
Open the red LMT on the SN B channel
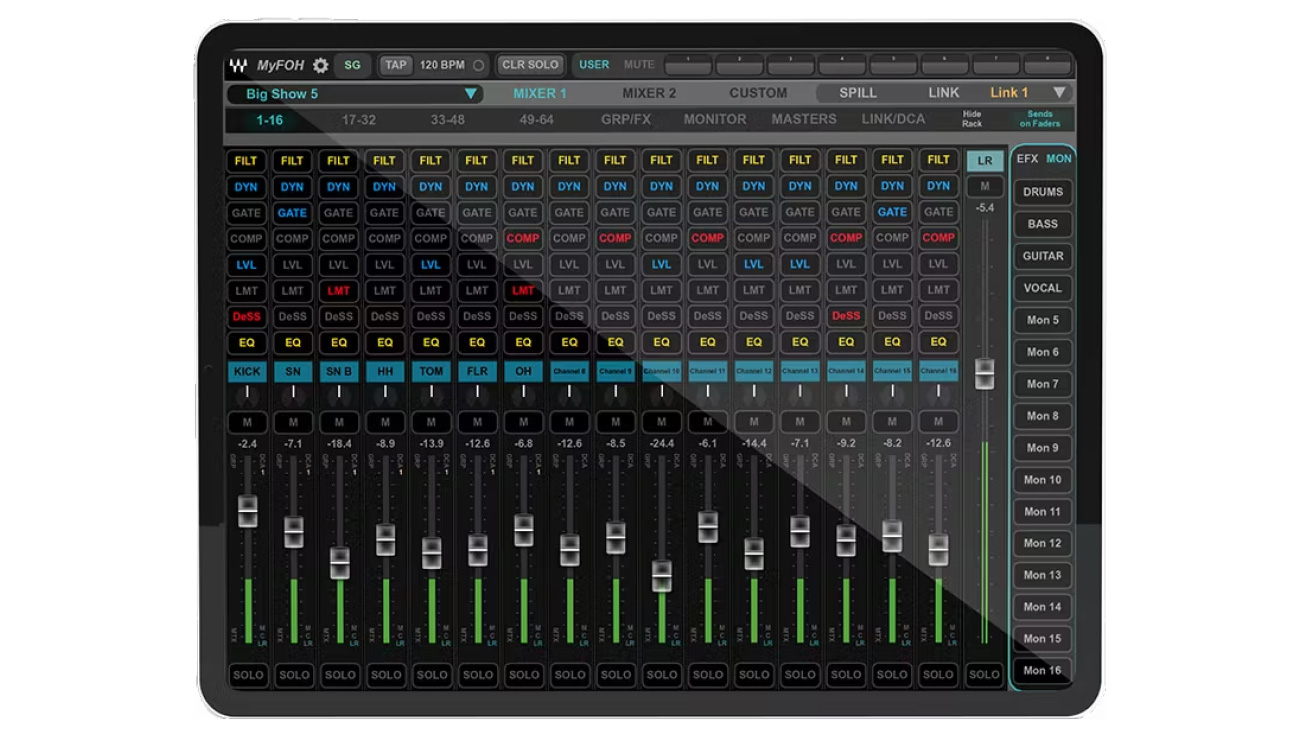(x=338, y=290)
